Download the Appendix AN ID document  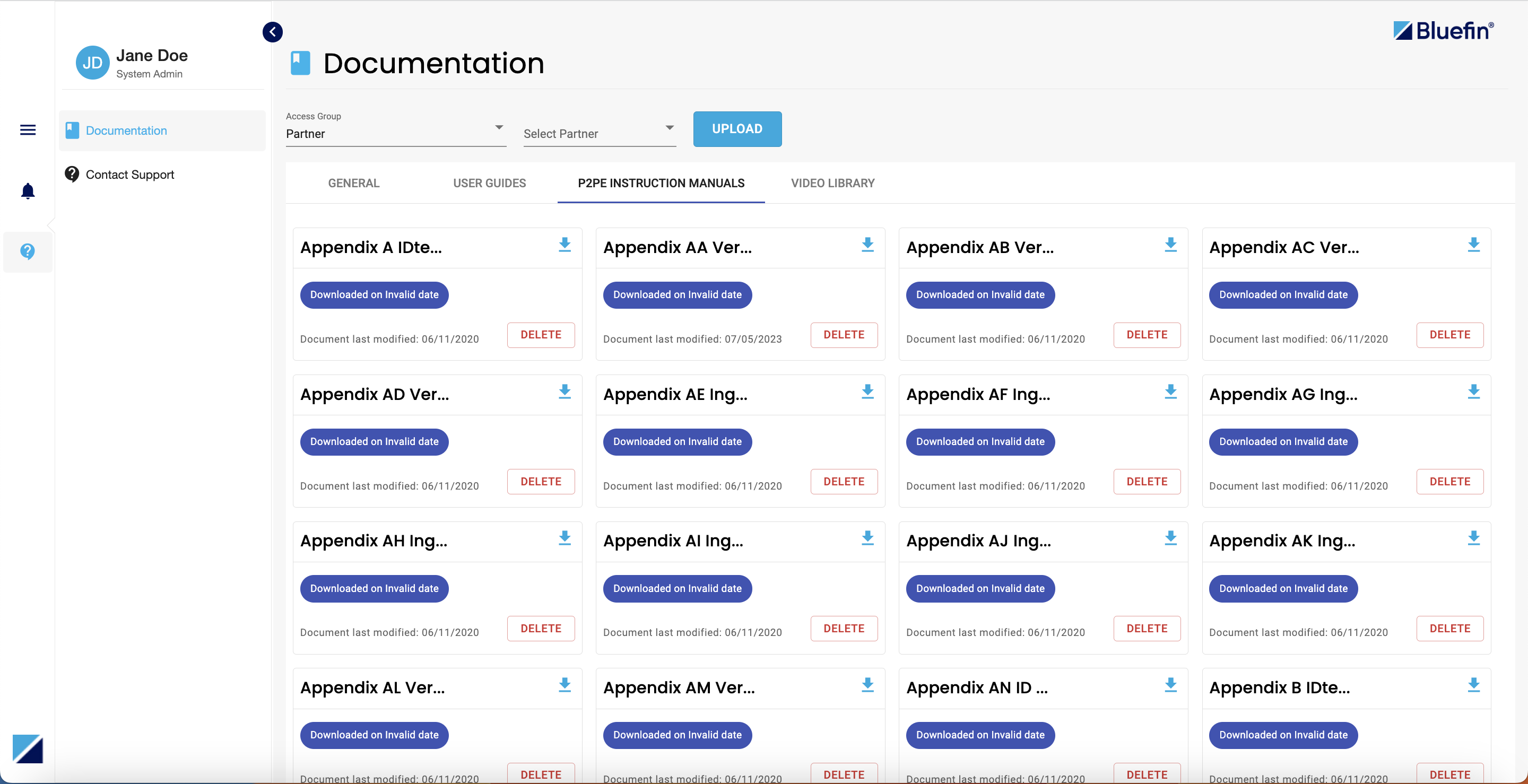[x=1170, y=685]
